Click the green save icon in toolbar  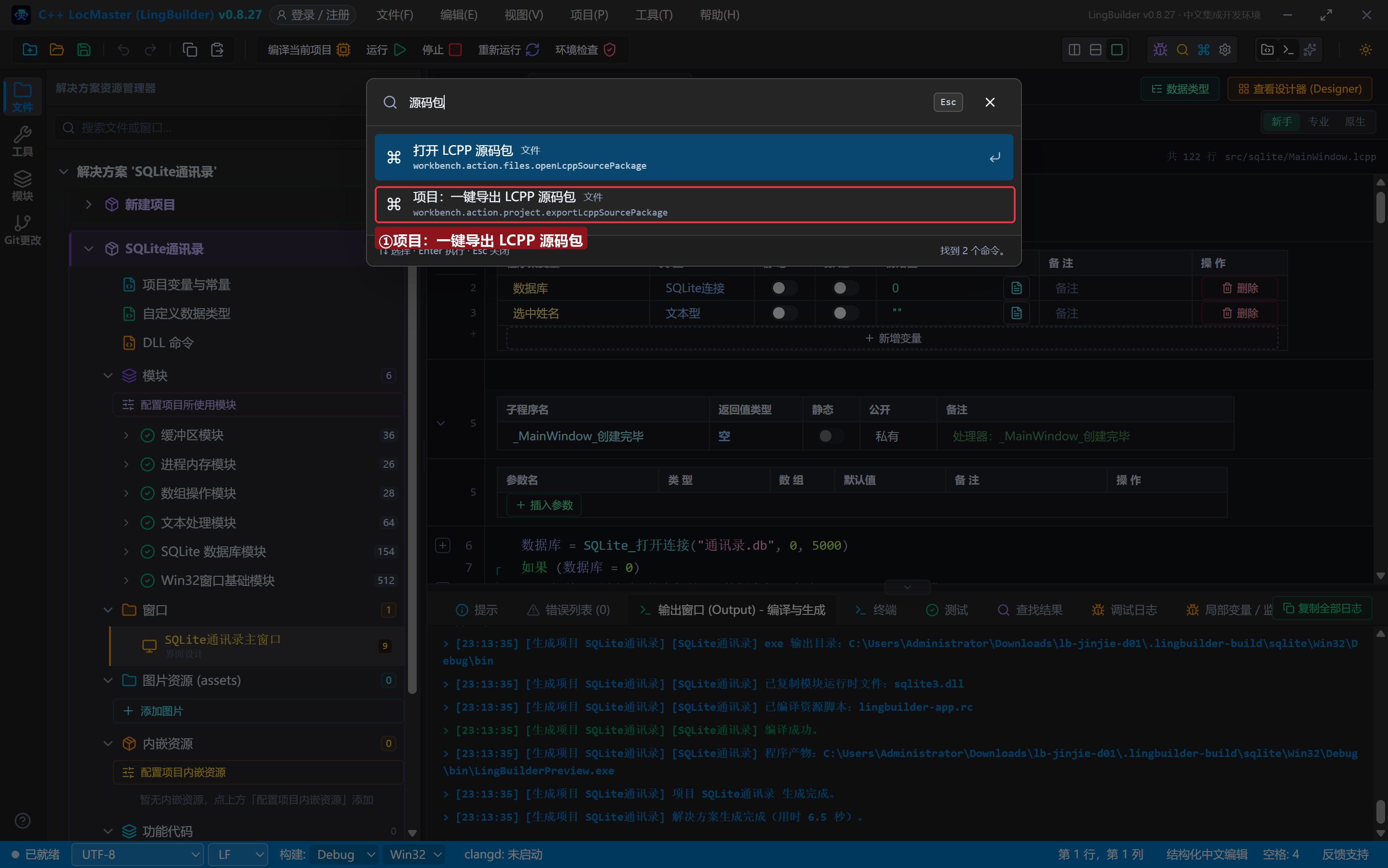(x=84, y=50)
